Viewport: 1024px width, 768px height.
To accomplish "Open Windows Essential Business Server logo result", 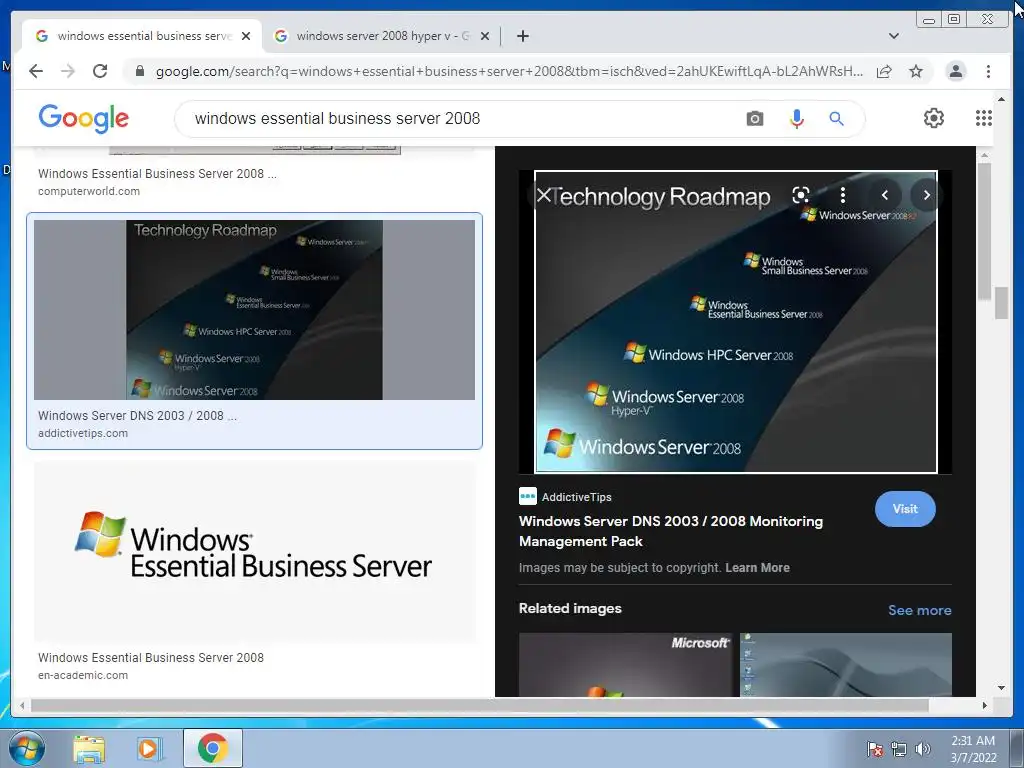I will click(x=254, y=552).
